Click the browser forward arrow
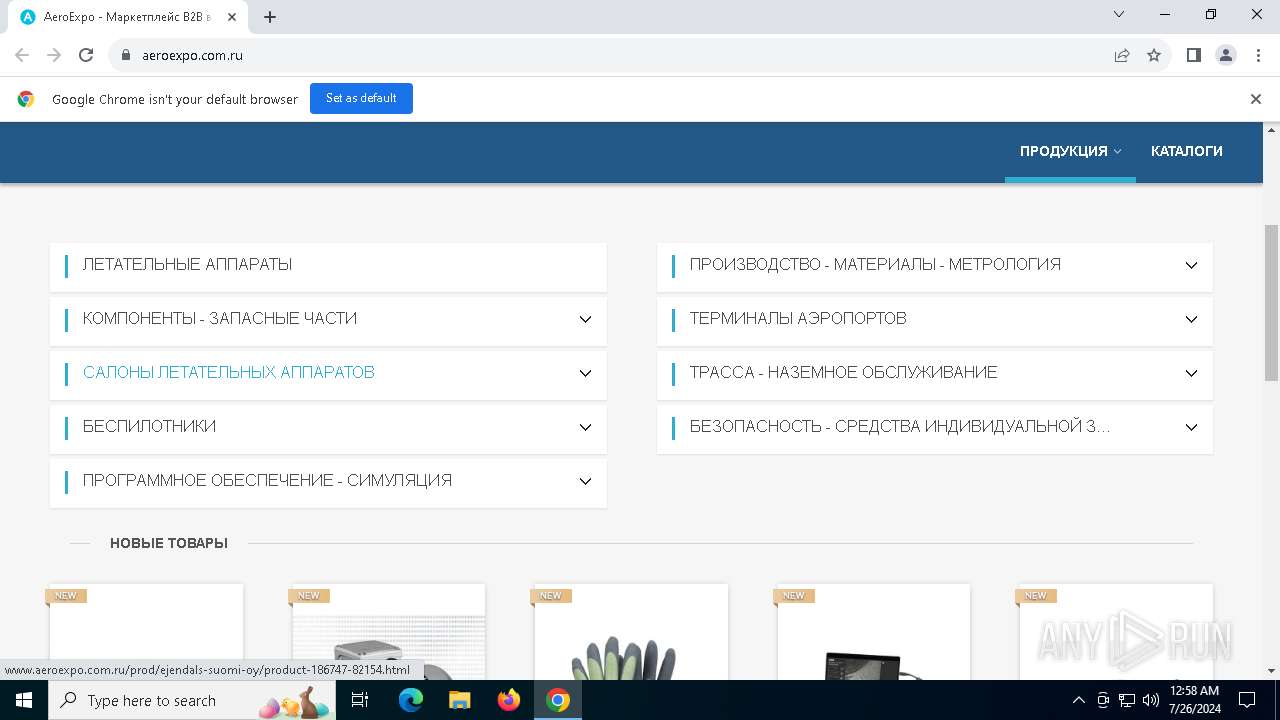 click(54, 55)
